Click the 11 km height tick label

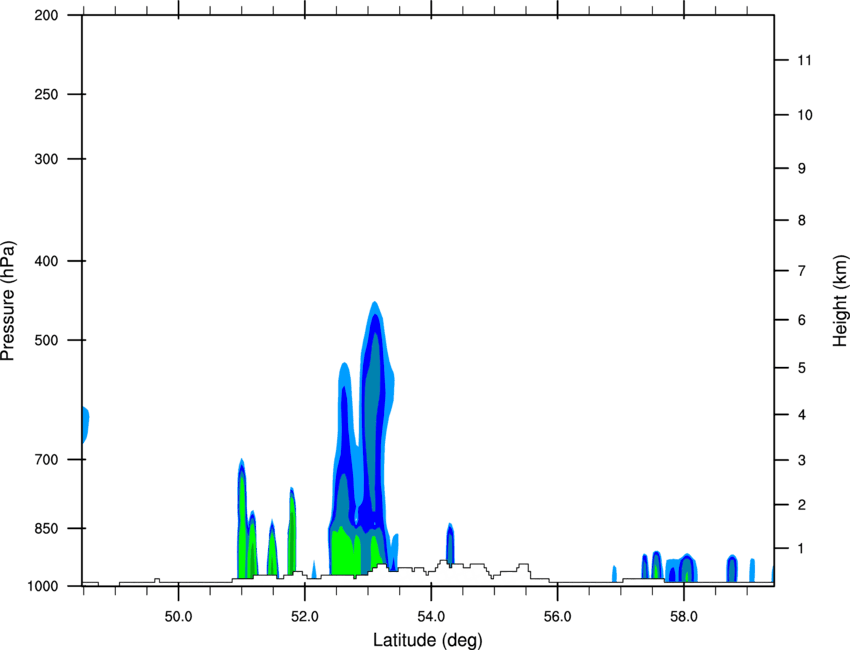point(804,60)
